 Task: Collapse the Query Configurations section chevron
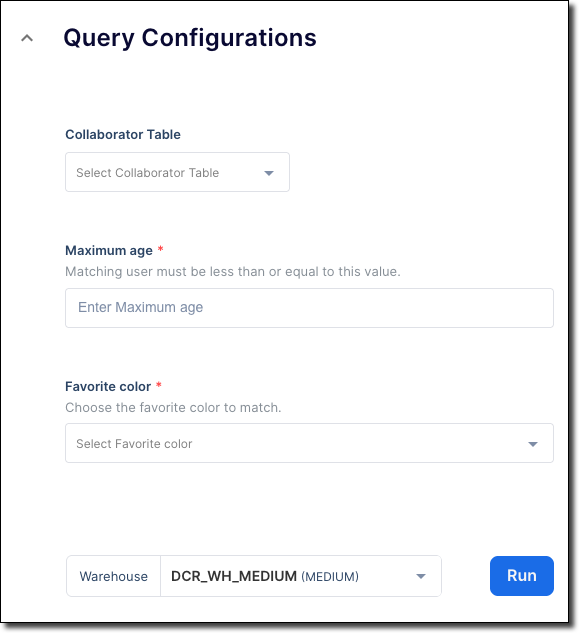point(27,38)
